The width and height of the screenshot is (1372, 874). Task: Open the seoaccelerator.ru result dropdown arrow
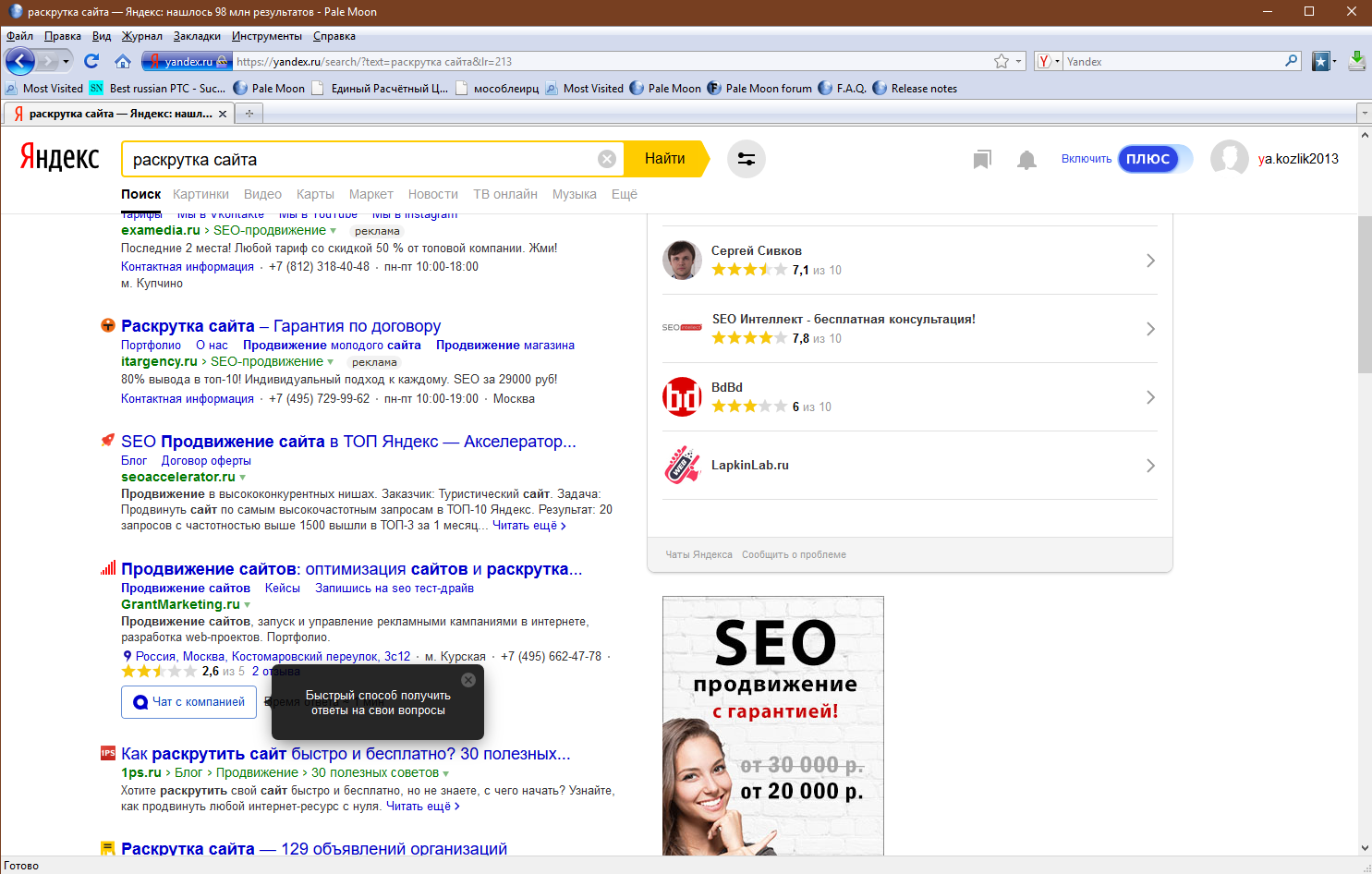(243, 478)
